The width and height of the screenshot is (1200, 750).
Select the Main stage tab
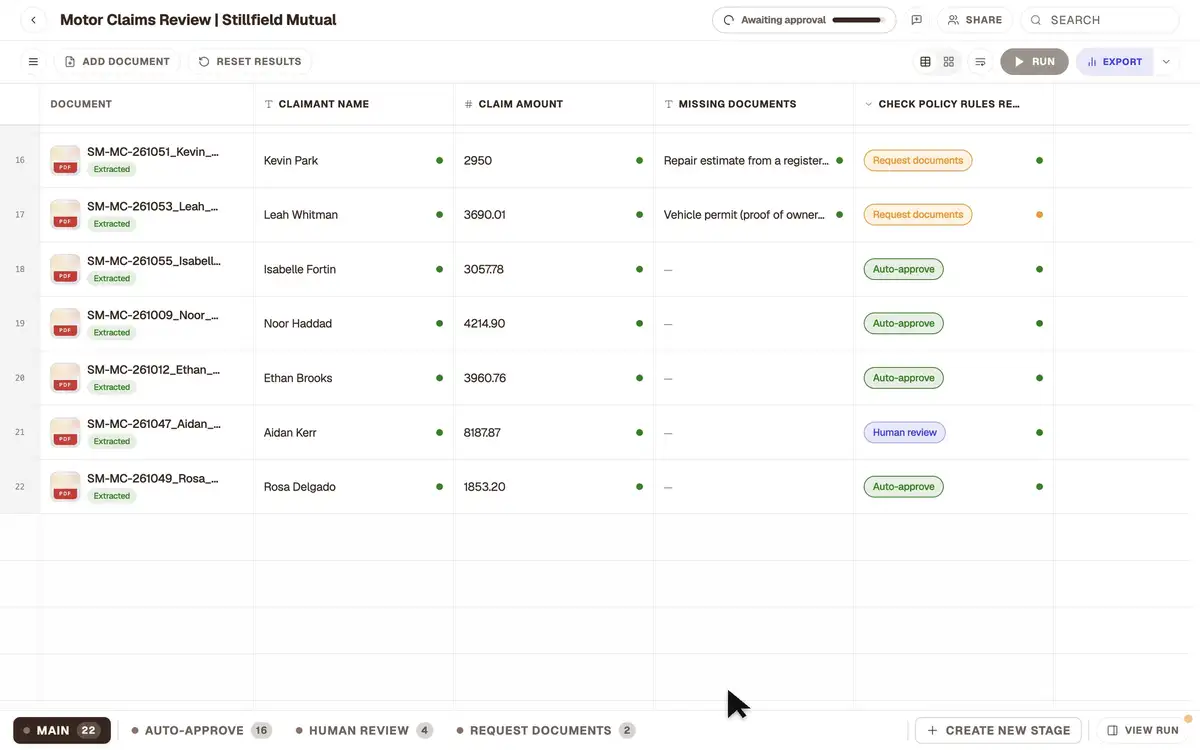(62, 731)
